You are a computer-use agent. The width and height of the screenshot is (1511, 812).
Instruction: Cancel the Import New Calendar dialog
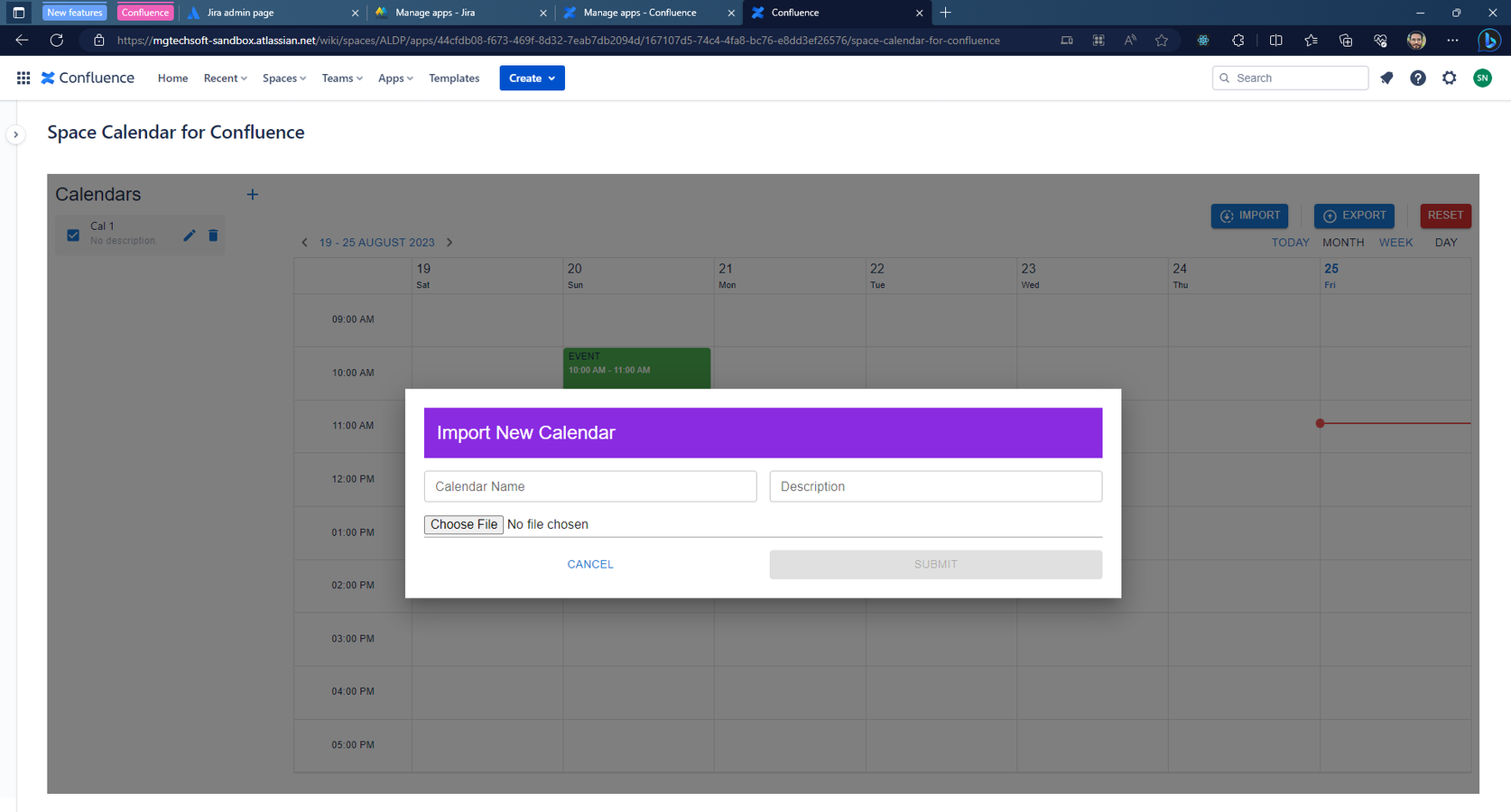pos(590,565)
